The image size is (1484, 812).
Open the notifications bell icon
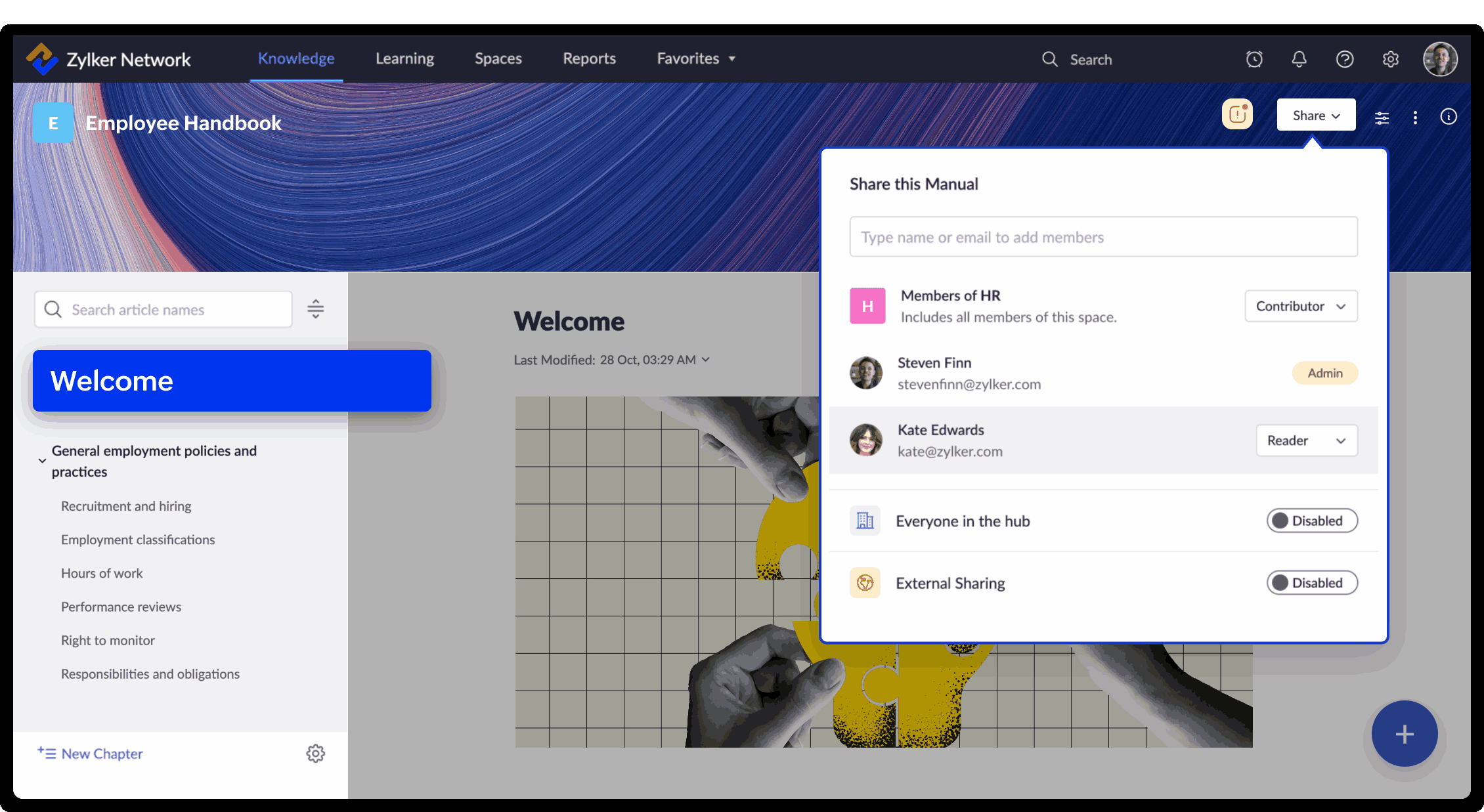click(1299, 59)
